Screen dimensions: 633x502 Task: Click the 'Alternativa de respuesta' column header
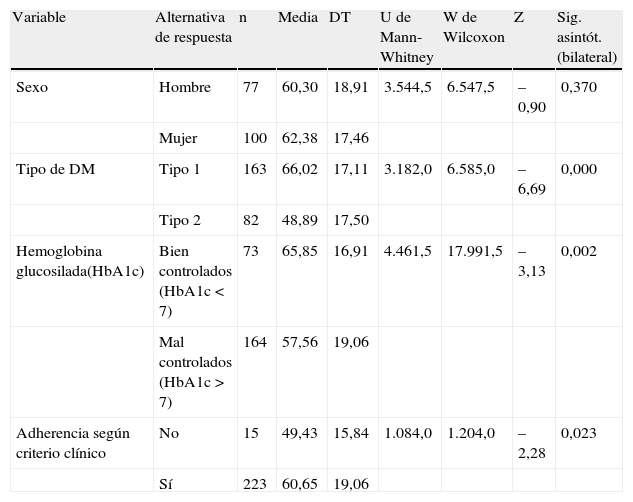click(193, 27)
